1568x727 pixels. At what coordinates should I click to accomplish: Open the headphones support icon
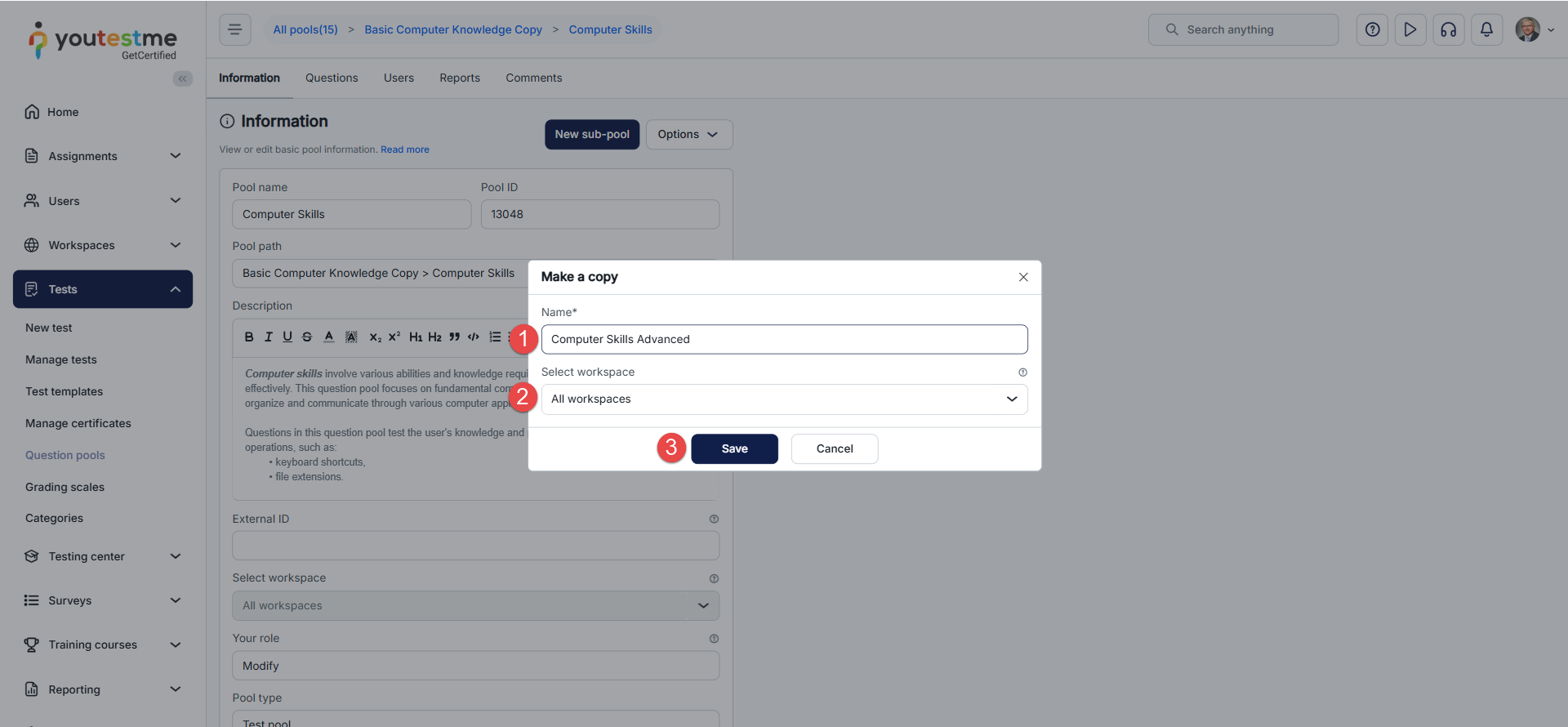tap(1448, 30)
